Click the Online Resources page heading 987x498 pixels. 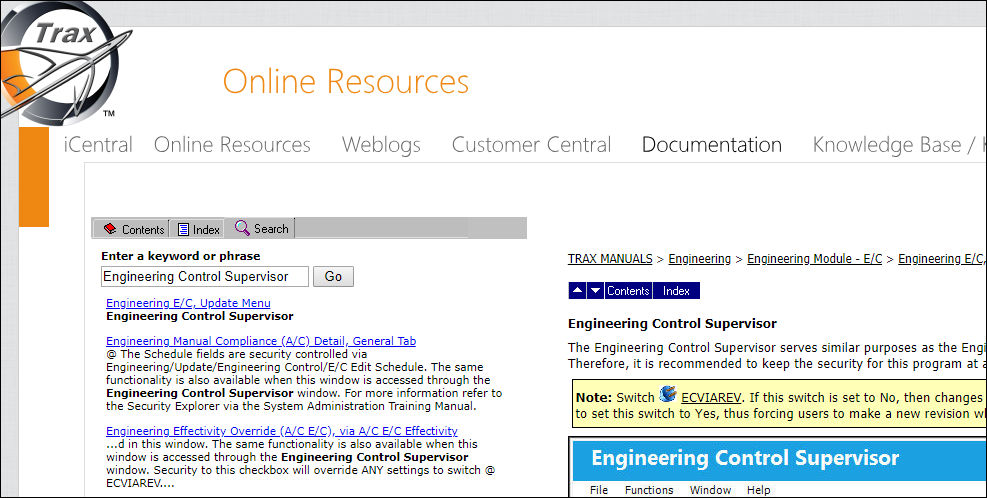pos(346,81)
